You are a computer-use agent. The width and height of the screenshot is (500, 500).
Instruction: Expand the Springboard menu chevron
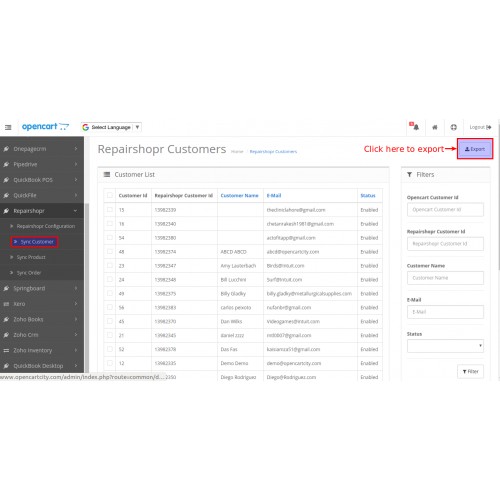point(76,288)
